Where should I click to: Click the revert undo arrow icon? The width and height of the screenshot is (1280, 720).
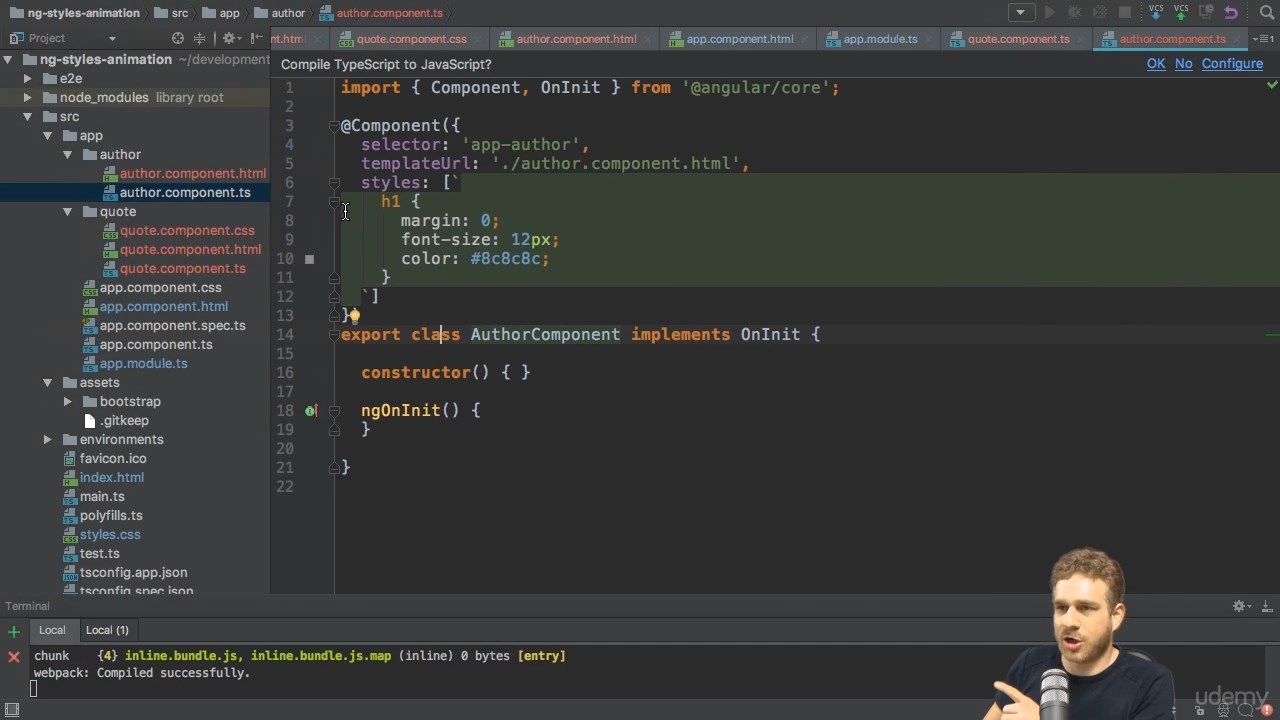[1231, 13]
